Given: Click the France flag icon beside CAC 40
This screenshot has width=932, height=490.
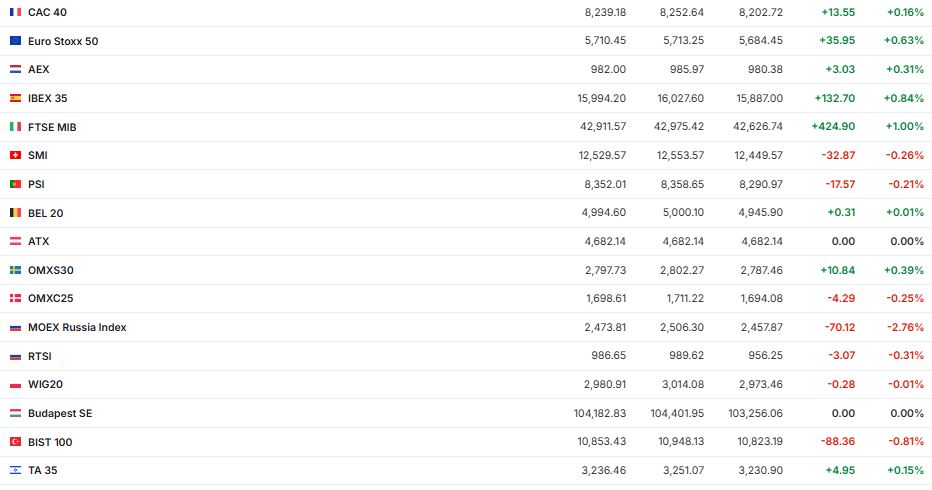Looking at the screenshot, I should point(15,12).
